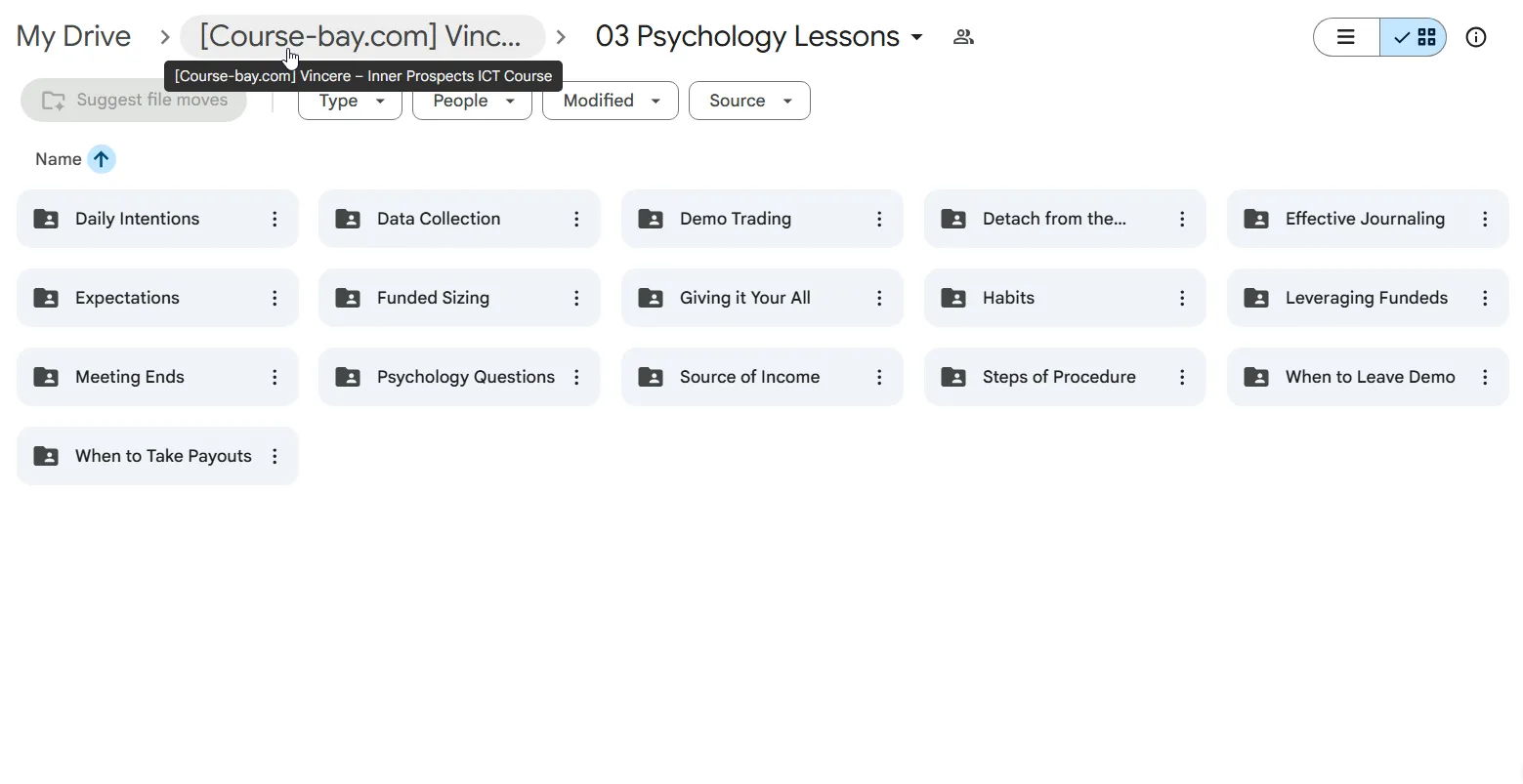Open the view details info icon

click(1476, 37)
